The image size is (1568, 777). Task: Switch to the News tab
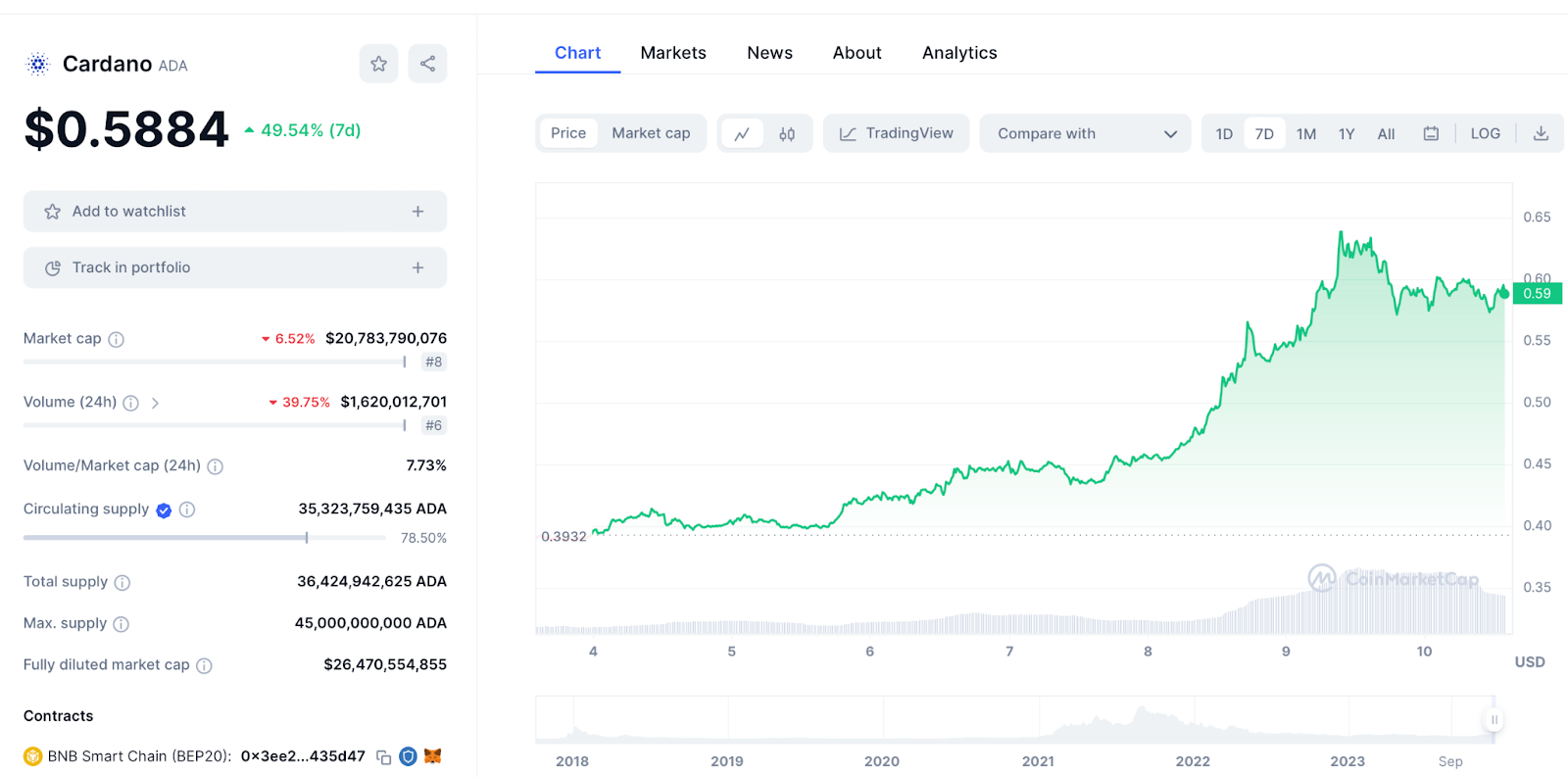(769, 53)
